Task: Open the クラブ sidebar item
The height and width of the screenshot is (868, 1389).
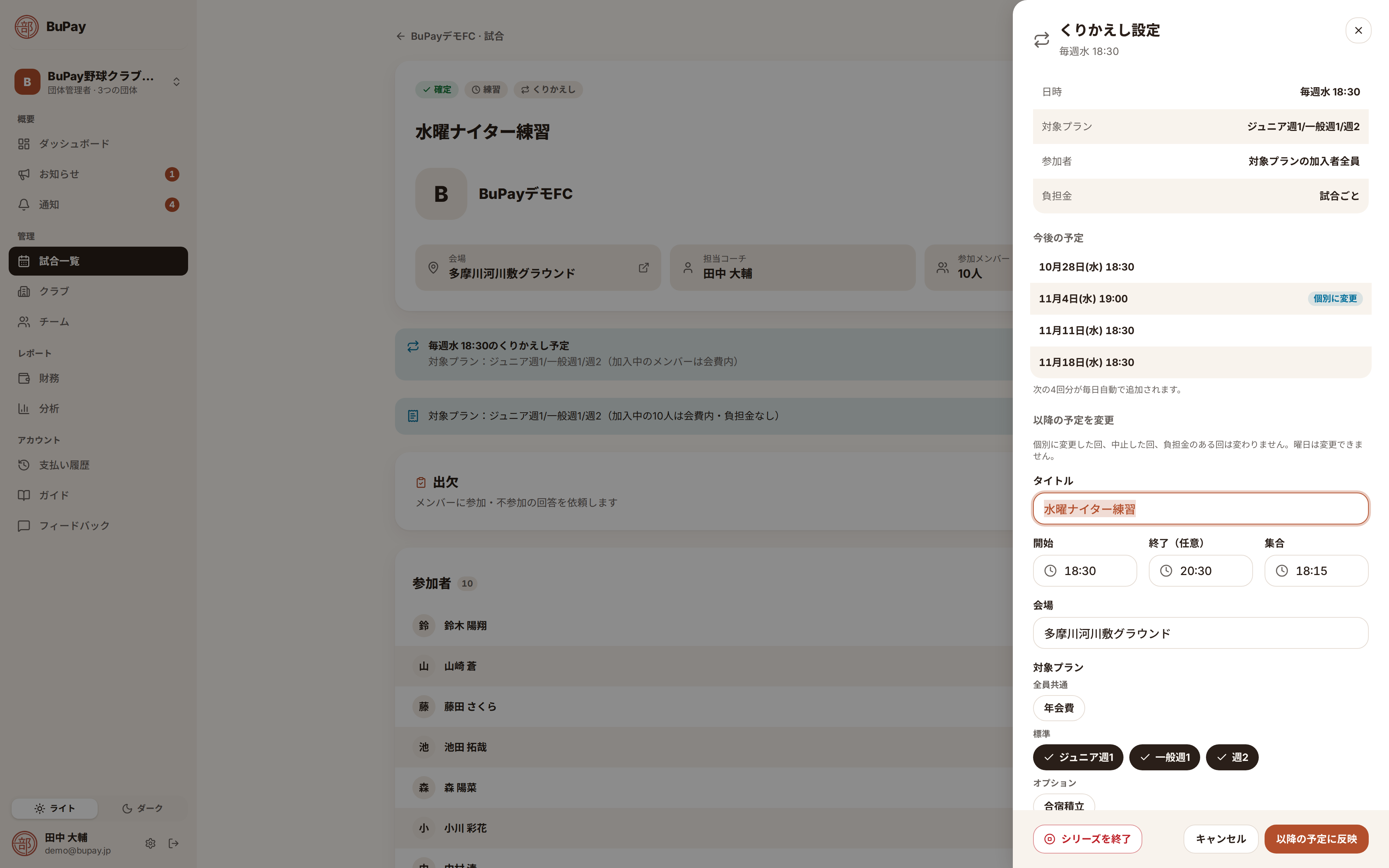Action: click(98, 291)
